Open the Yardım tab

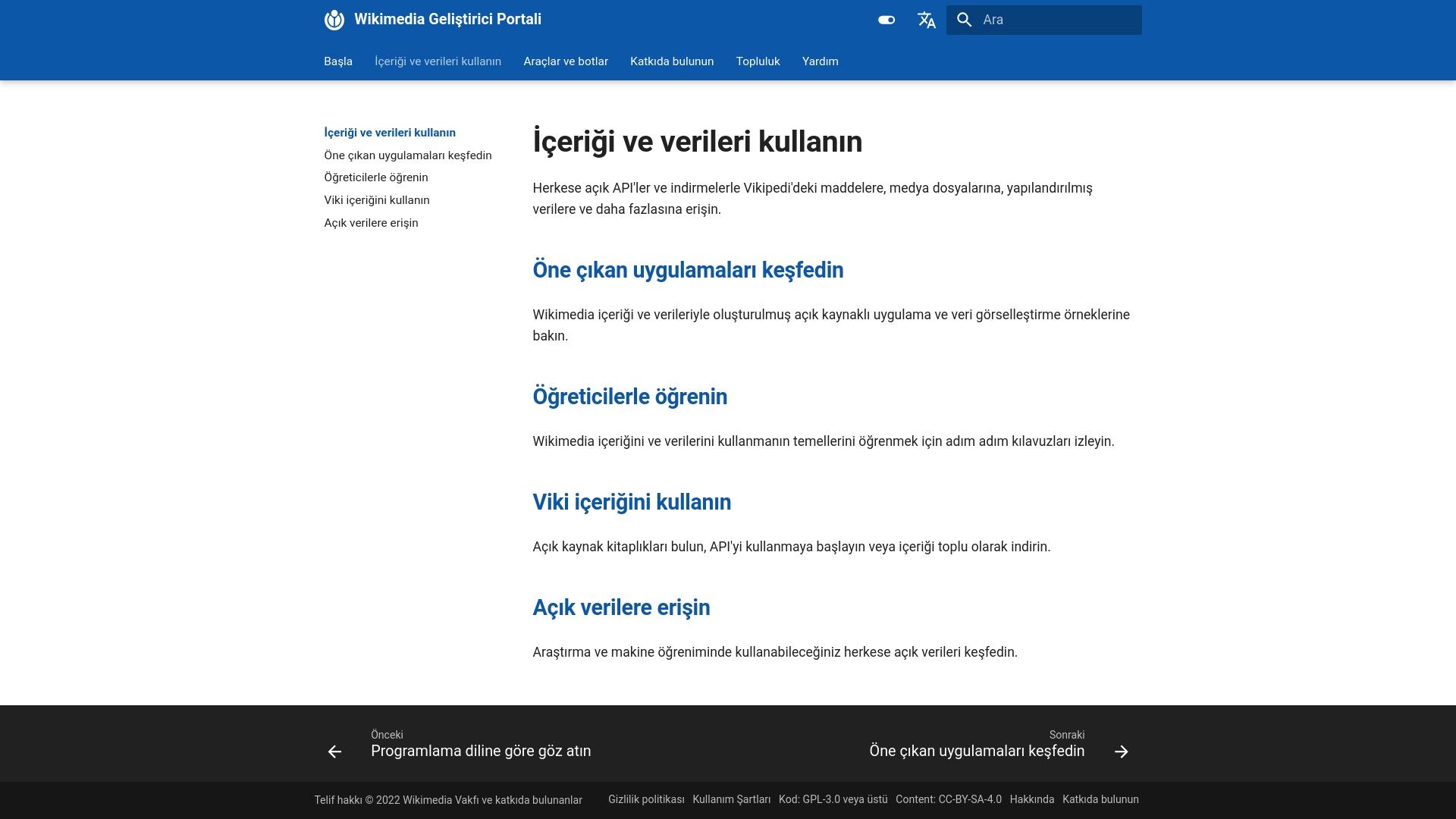(821, 61)
